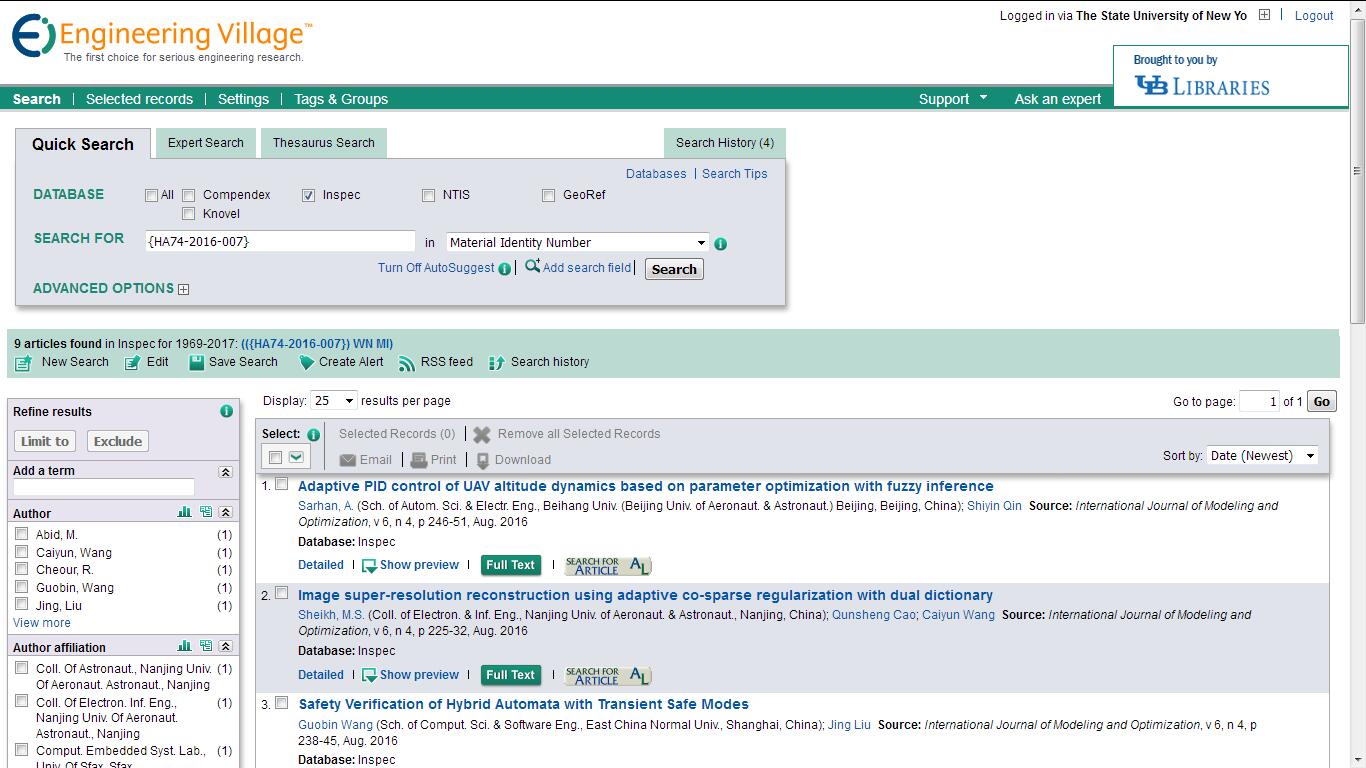Open the Support dropdown menu
Screen dimensions: 1366x768
(x=953, y=99)
